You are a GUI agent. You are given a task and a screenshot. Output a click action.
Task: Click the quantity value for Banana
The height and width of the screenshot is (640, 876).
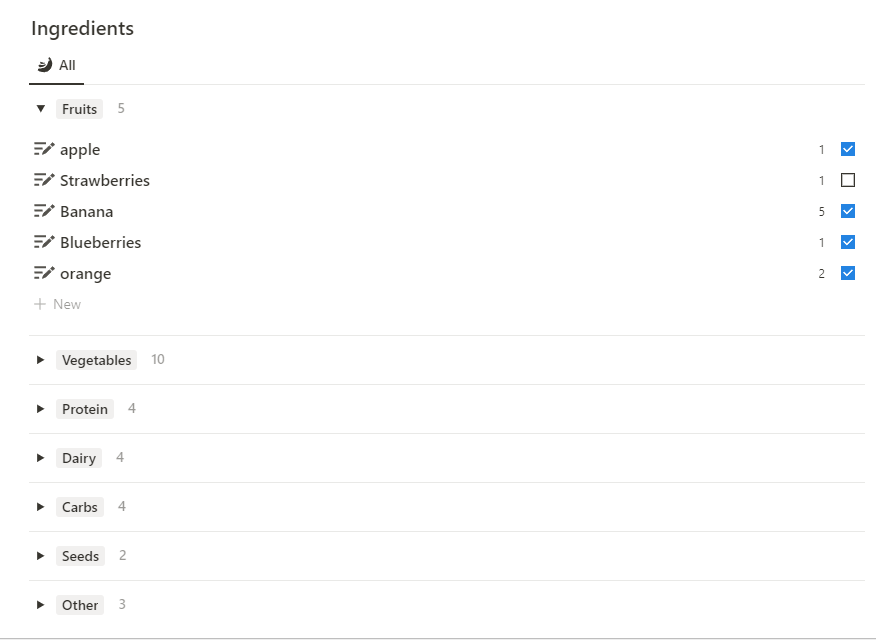[821, 212]
